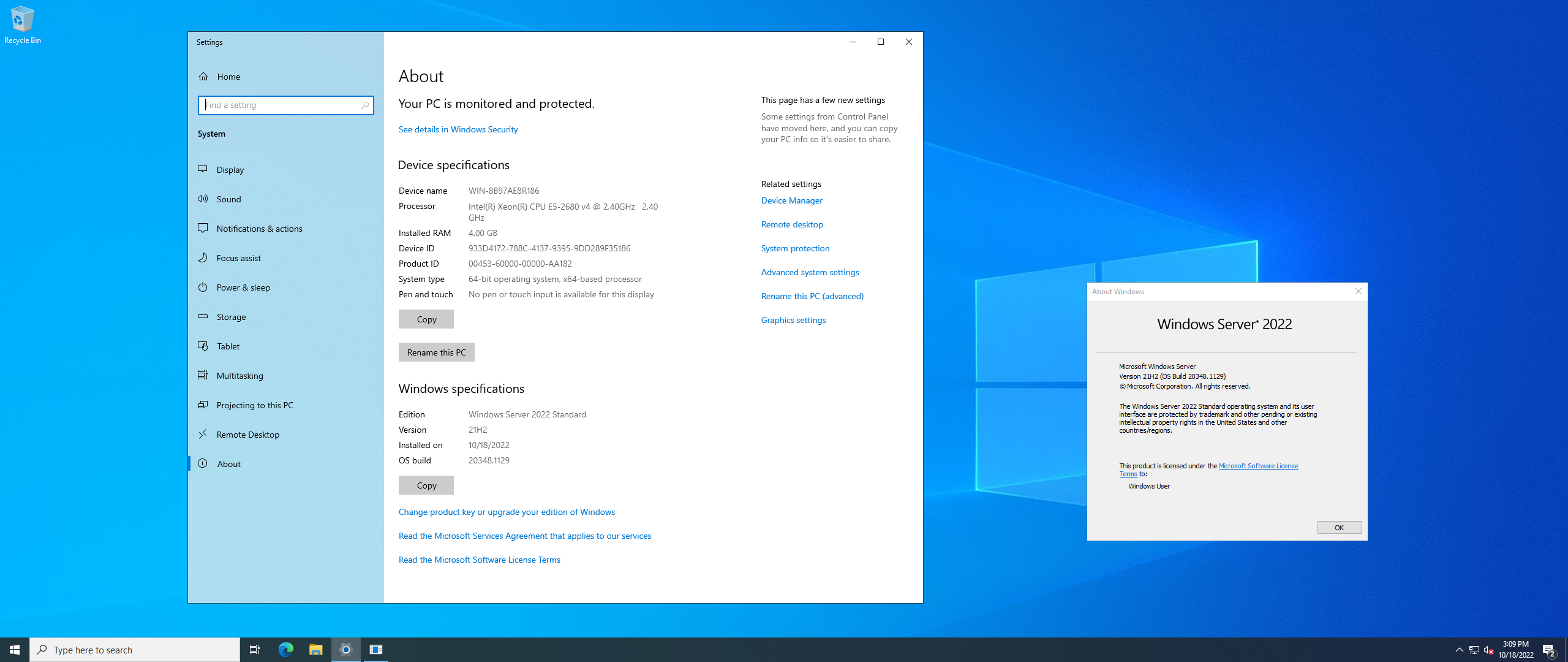The height and width of the screenshot is (662, 1568).
Task: Open the Start menu
Action: [15, 650]
